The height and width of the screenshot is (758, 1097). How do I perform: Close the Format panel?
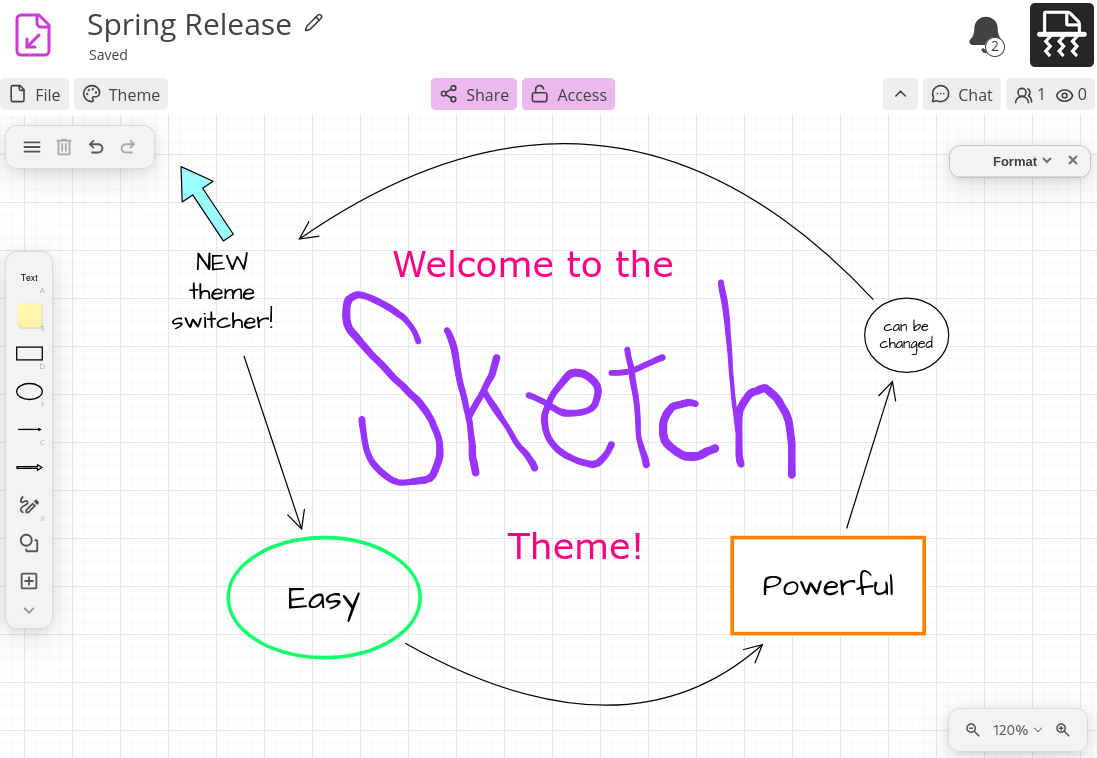point(1073,160)
